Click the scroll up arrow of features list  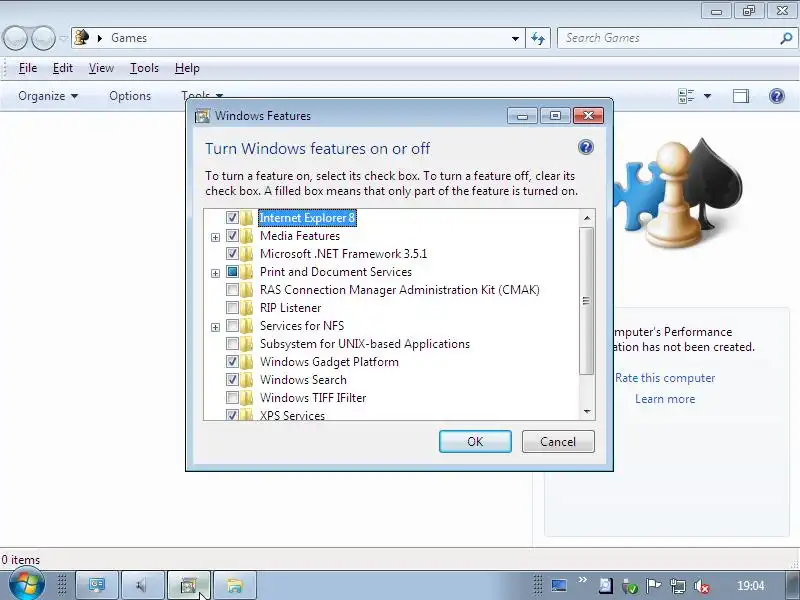(x=587, y=218)
